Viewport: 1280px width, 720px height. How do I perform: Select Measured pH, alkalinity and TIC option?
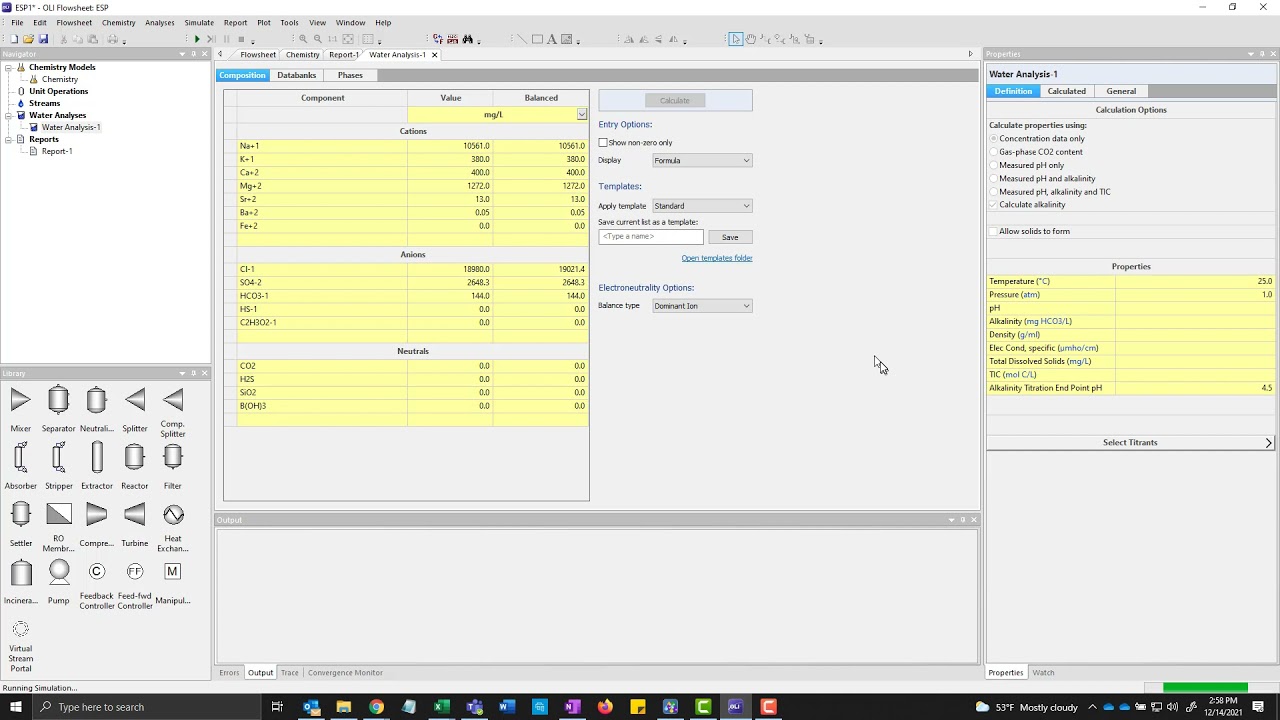point(993,192)
